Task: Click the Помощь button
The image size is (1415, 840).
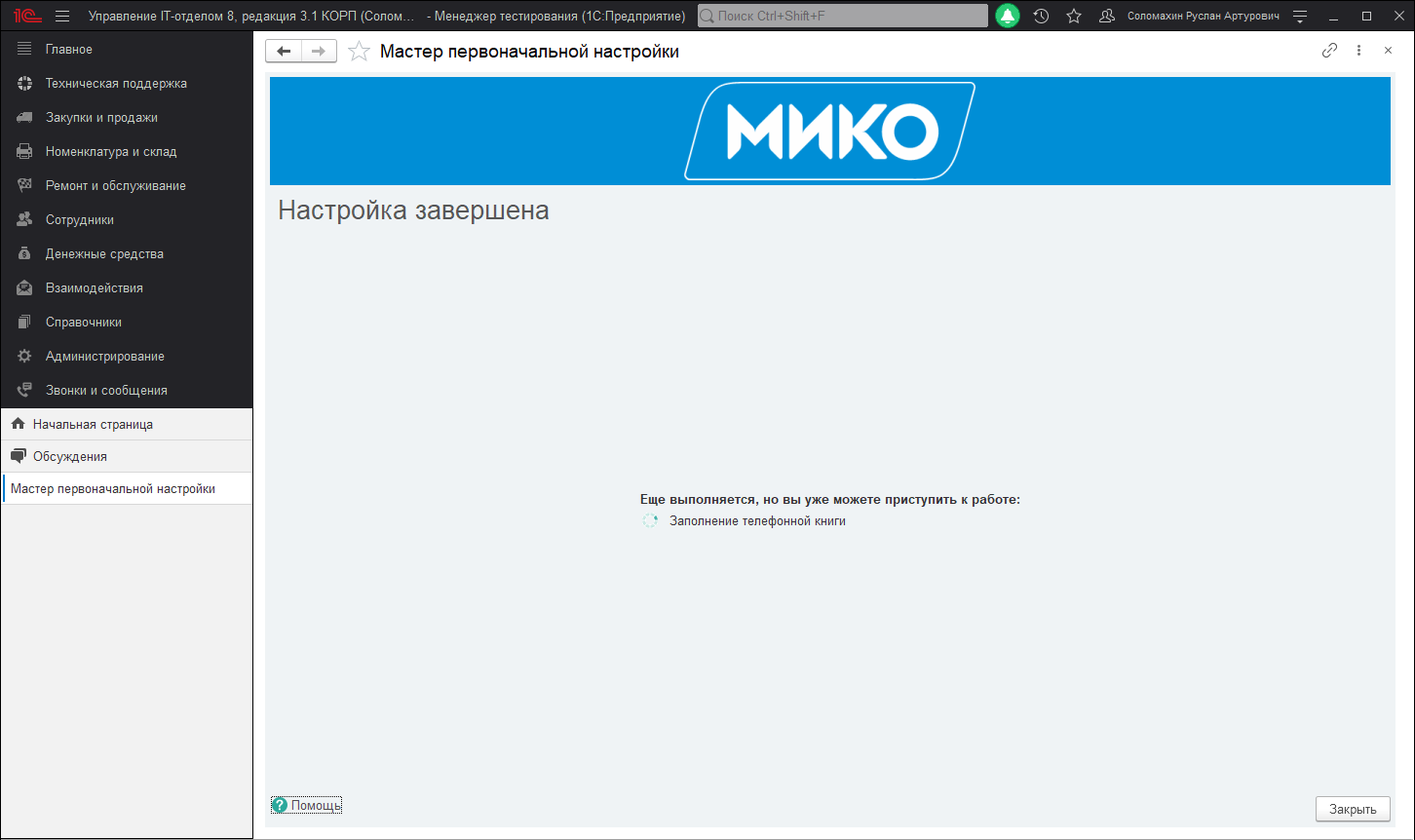Action: pos(306,805)
